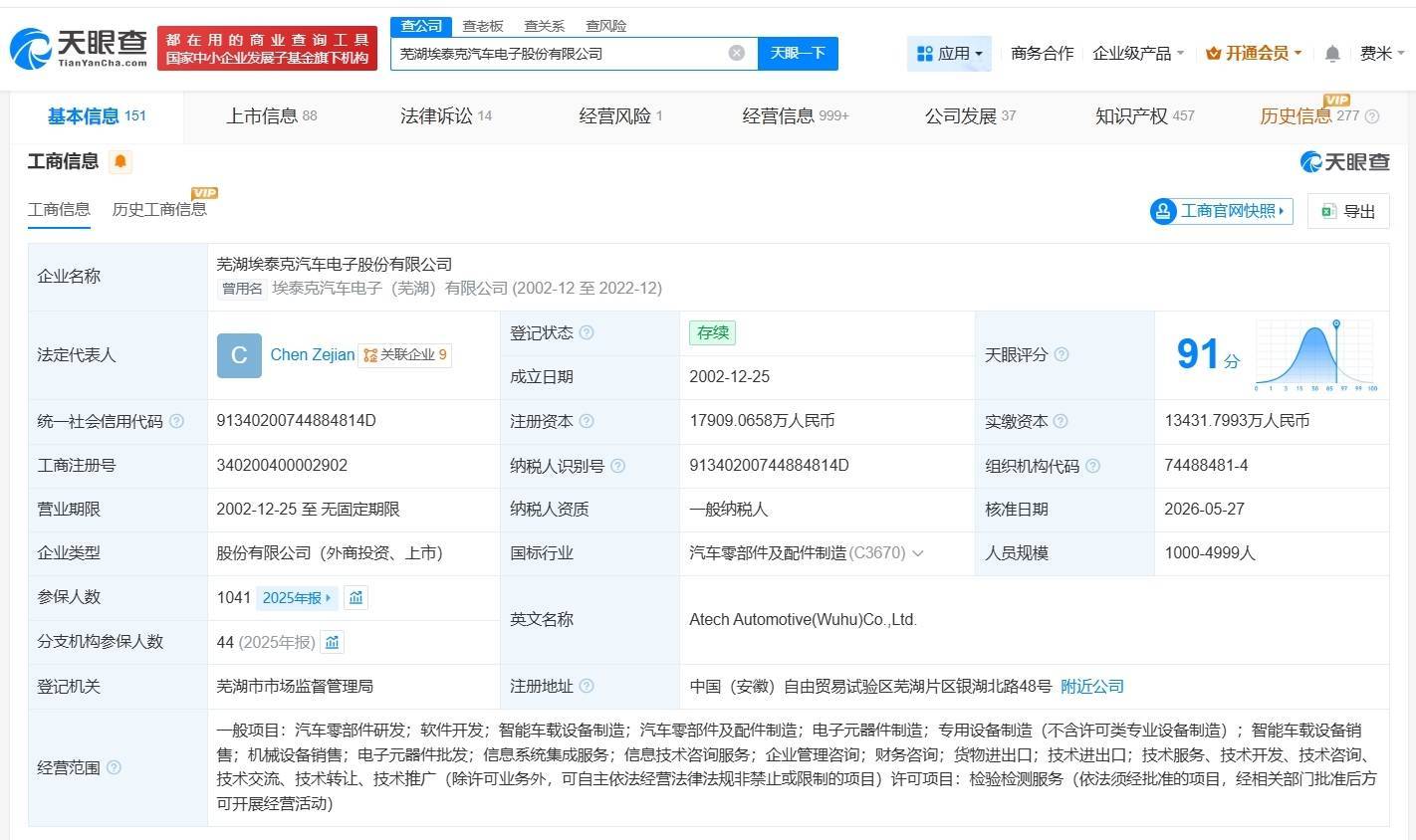Screen dimensions: 1416x840
Task: Click staff size 1000-4999人
Action: [1210, 553]
